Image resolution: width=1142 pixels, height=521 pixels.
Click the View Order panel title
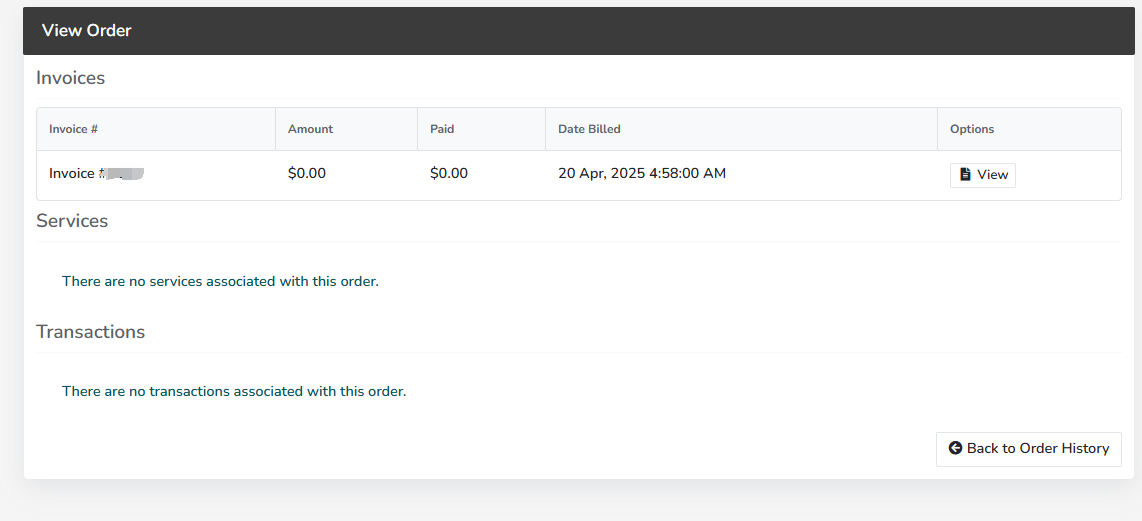[x=87, y=31]
